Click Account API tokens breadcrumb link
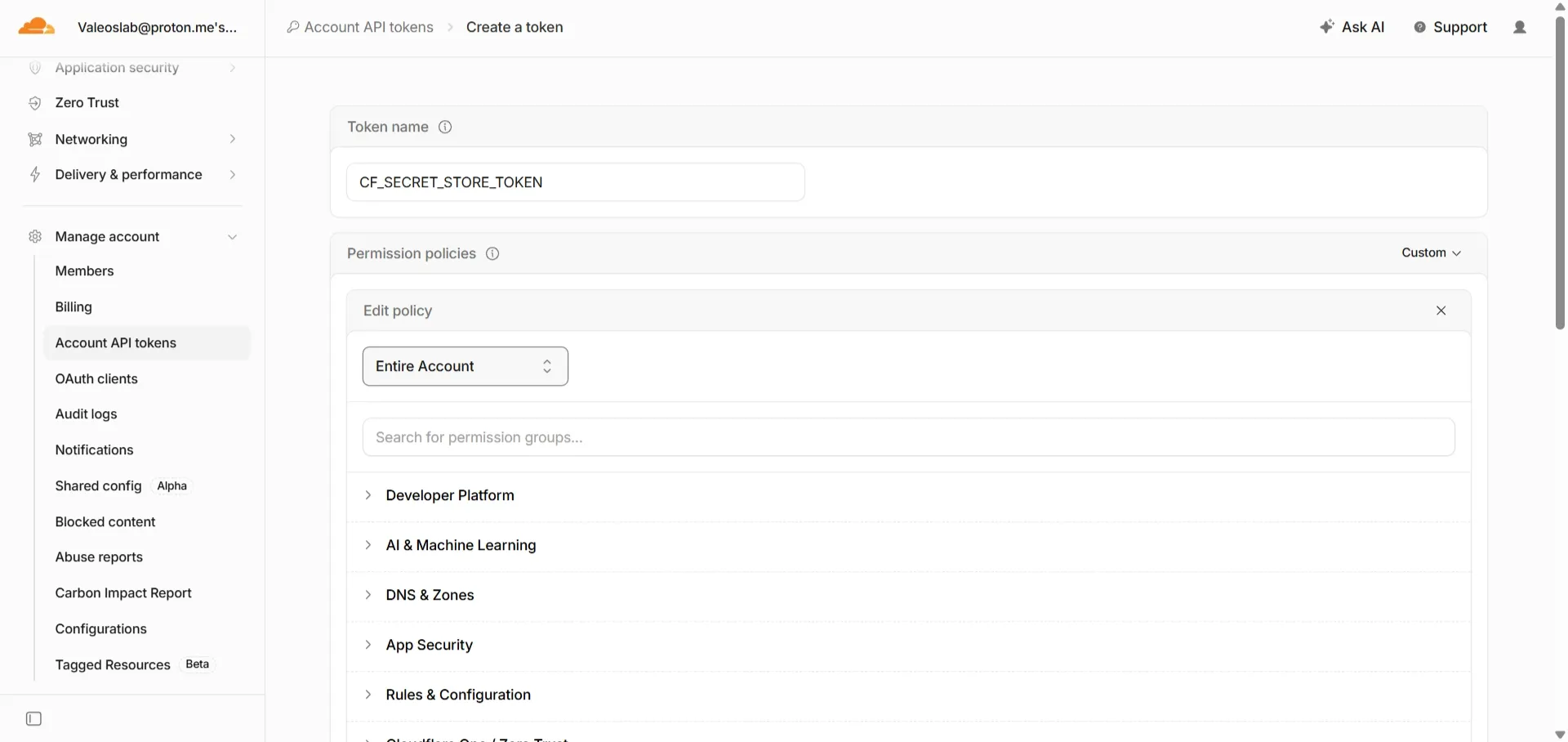 coord(368,27)
